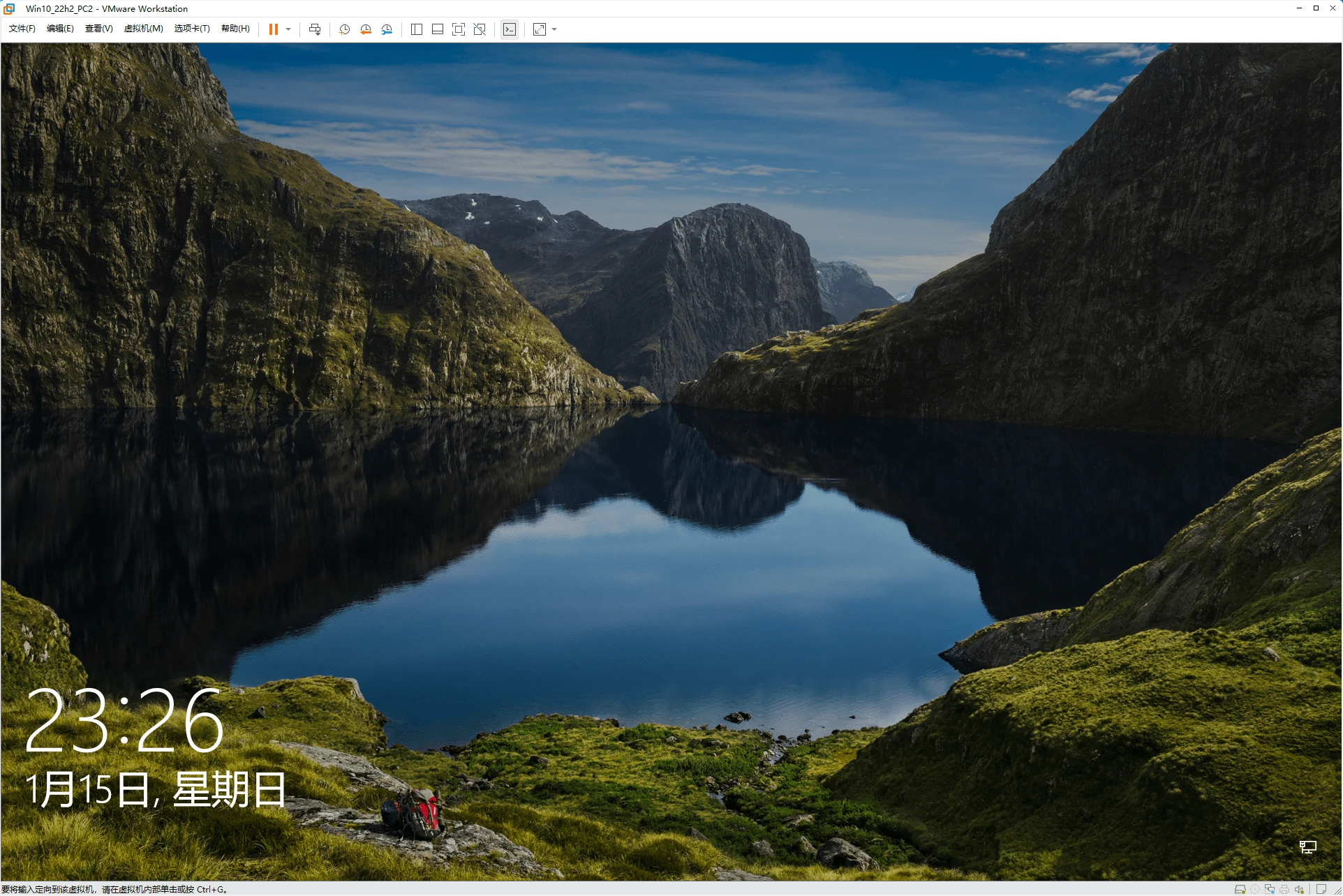Click the network adapter status icon
The width and height of the screenshot is (1343, 896).
[1269, 889]
